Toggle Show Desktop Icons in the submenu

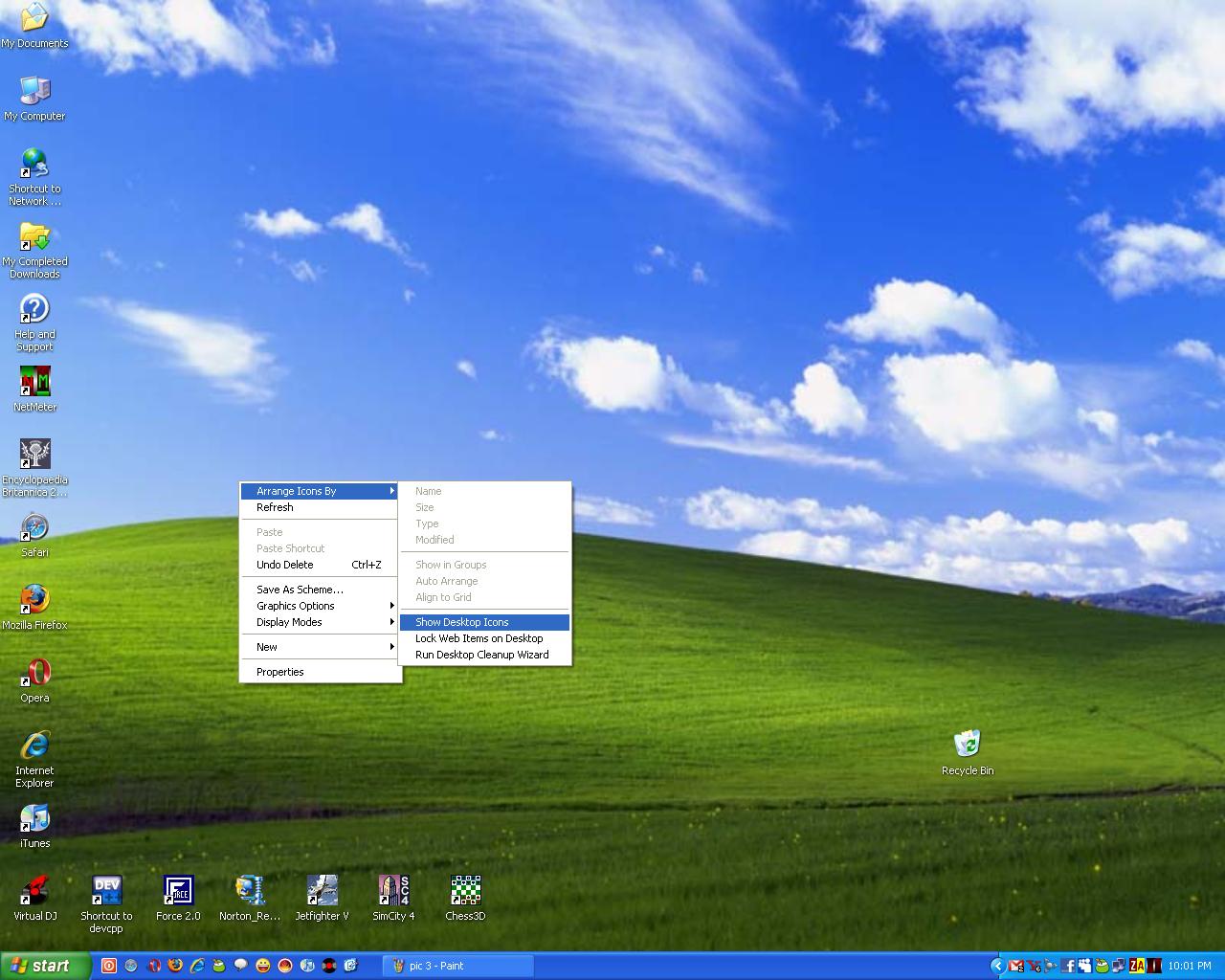click(x=484, y=622)
